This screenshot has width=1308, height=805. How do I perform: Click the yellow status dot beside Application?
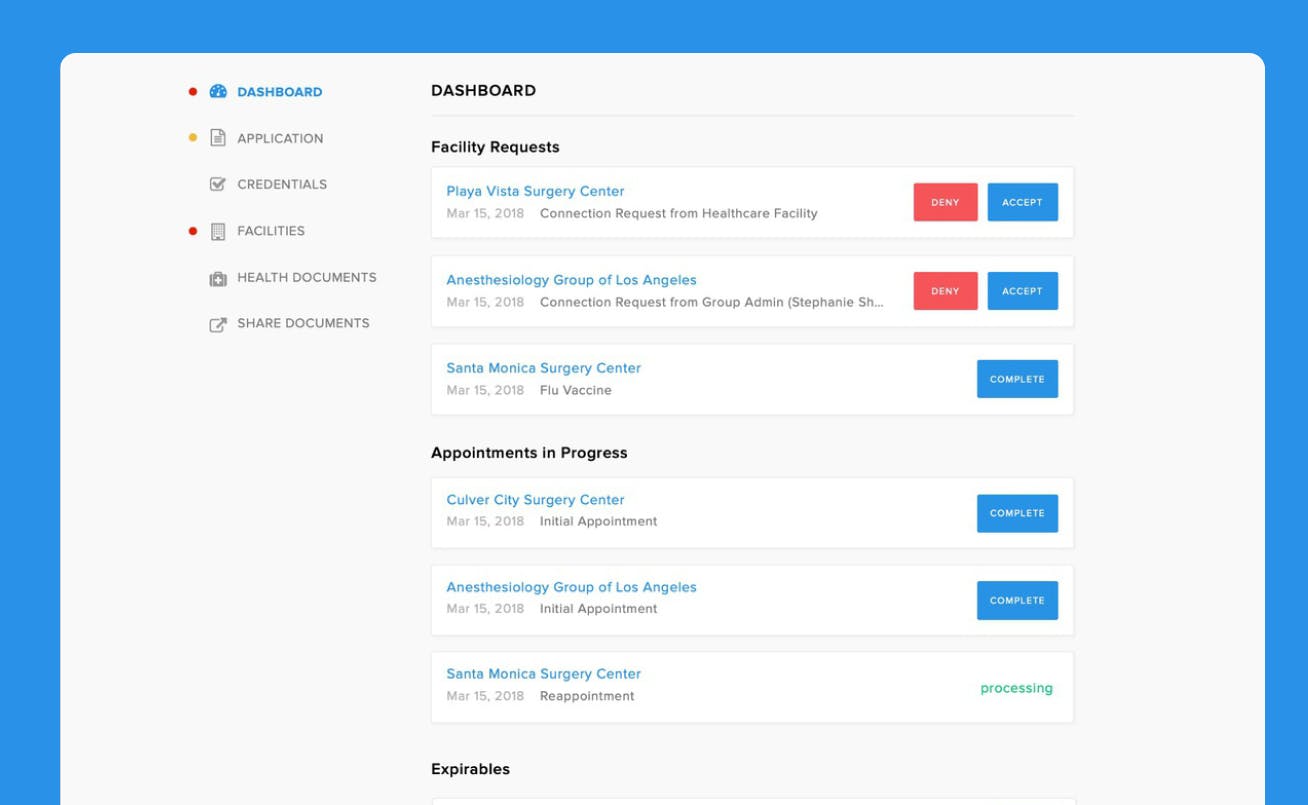point(193,138)
